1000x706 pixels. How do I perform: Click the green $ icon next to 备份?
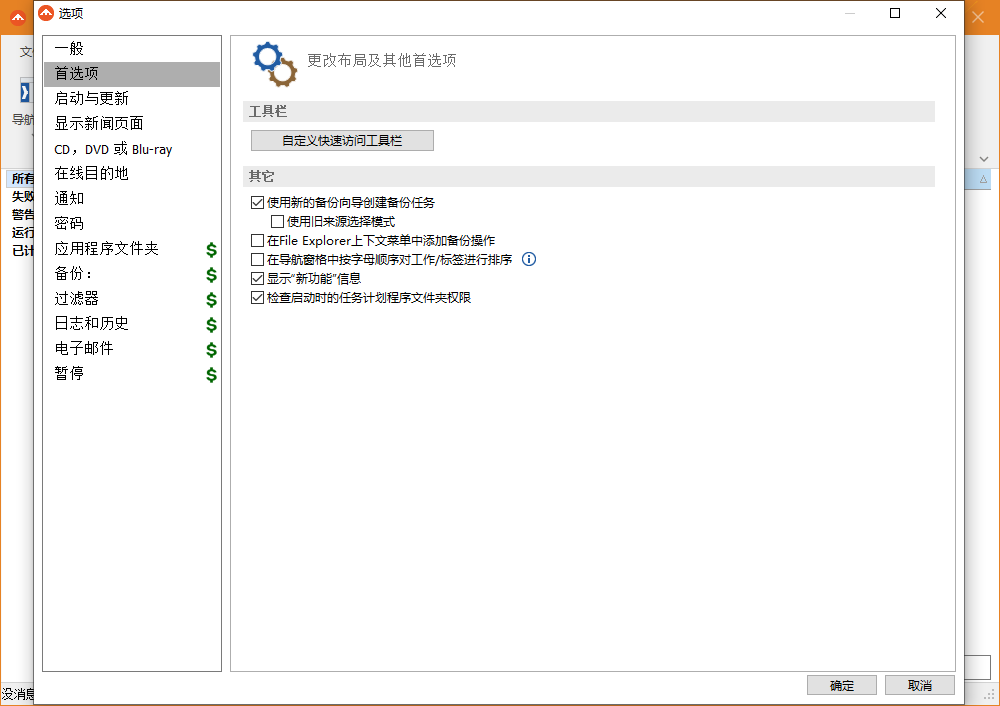tap(210, 274)
